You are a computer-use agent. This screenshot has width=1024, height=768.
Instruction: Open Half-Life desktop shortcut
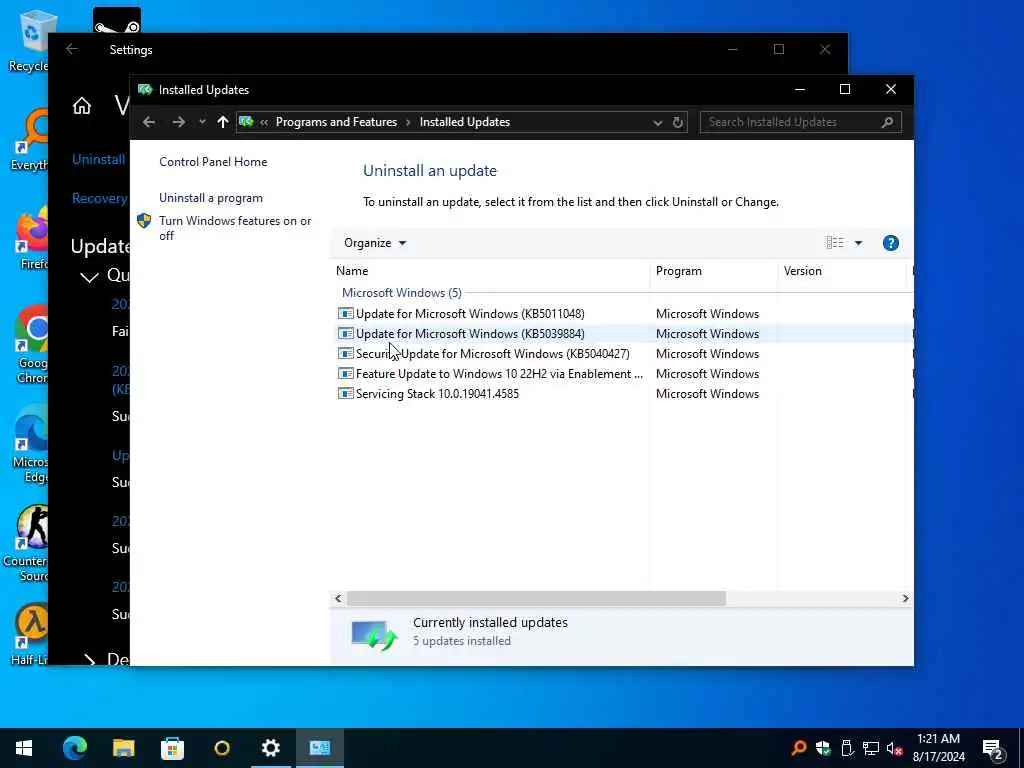coord(30,635)
